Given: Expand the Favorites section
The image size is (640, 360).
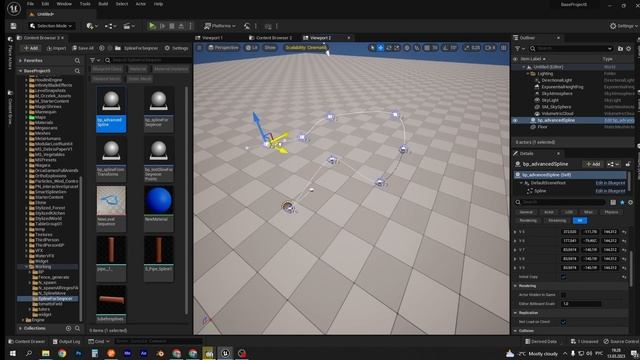Looking at the screenshot, I should pyautogui.click(x=20, y=60).
